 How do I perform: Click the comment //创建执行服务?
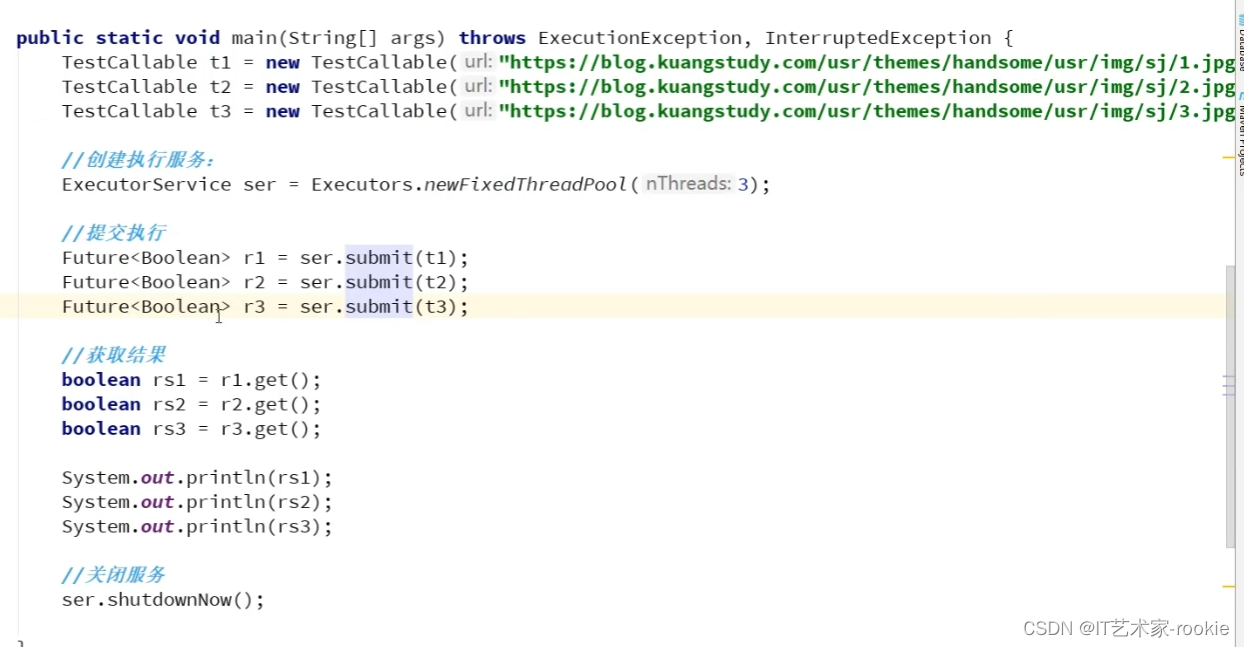pos(139,160)
